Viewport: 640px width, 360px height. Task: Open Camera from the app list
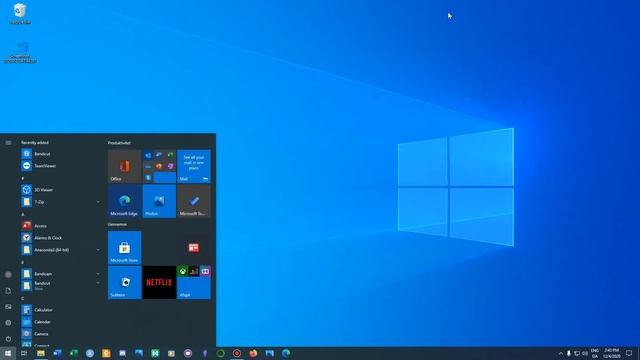coord(61,333)
